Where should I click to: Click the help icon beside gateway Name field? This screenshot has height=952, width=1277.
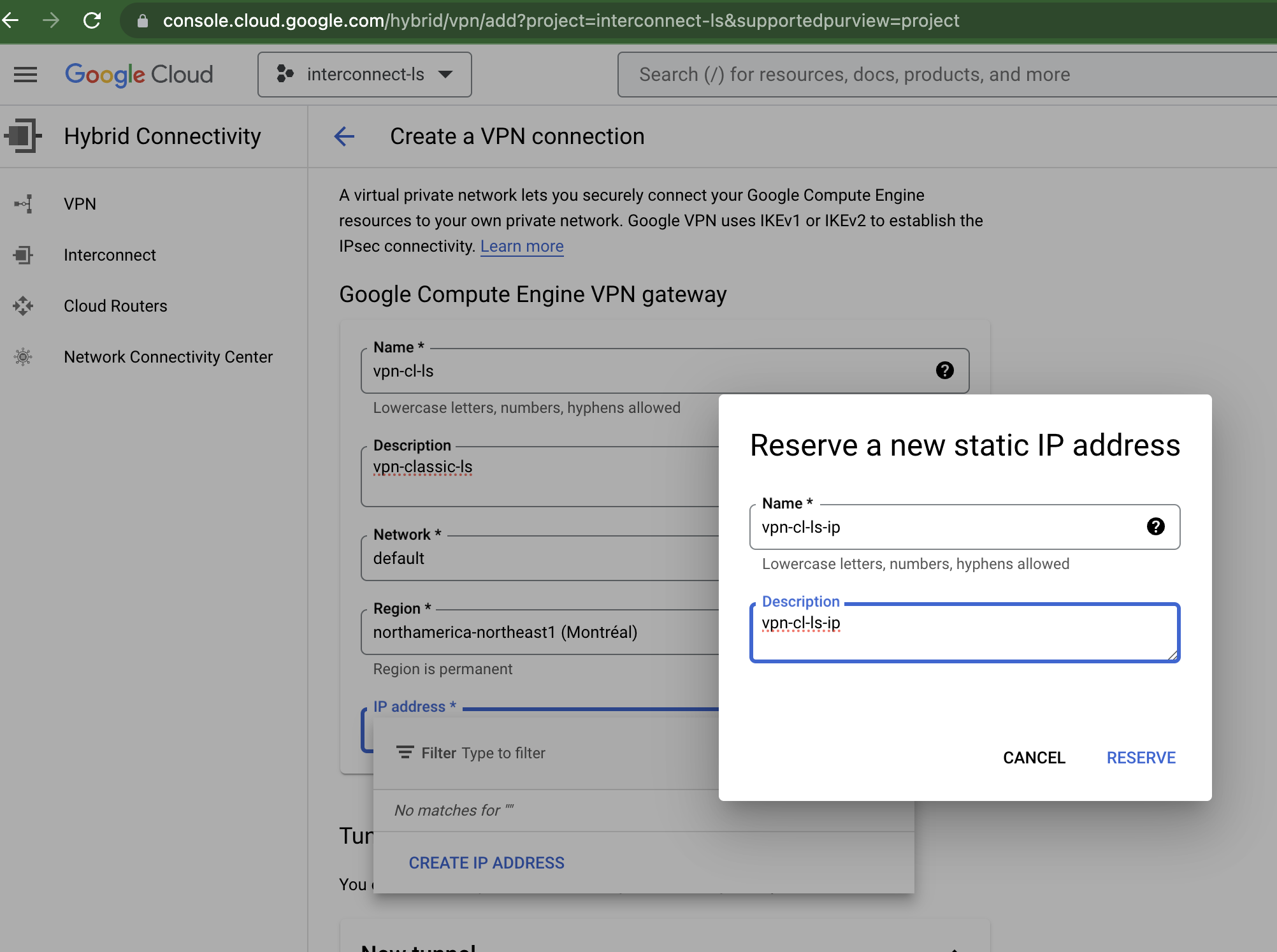pyautogui.click(x=944, y=370)
